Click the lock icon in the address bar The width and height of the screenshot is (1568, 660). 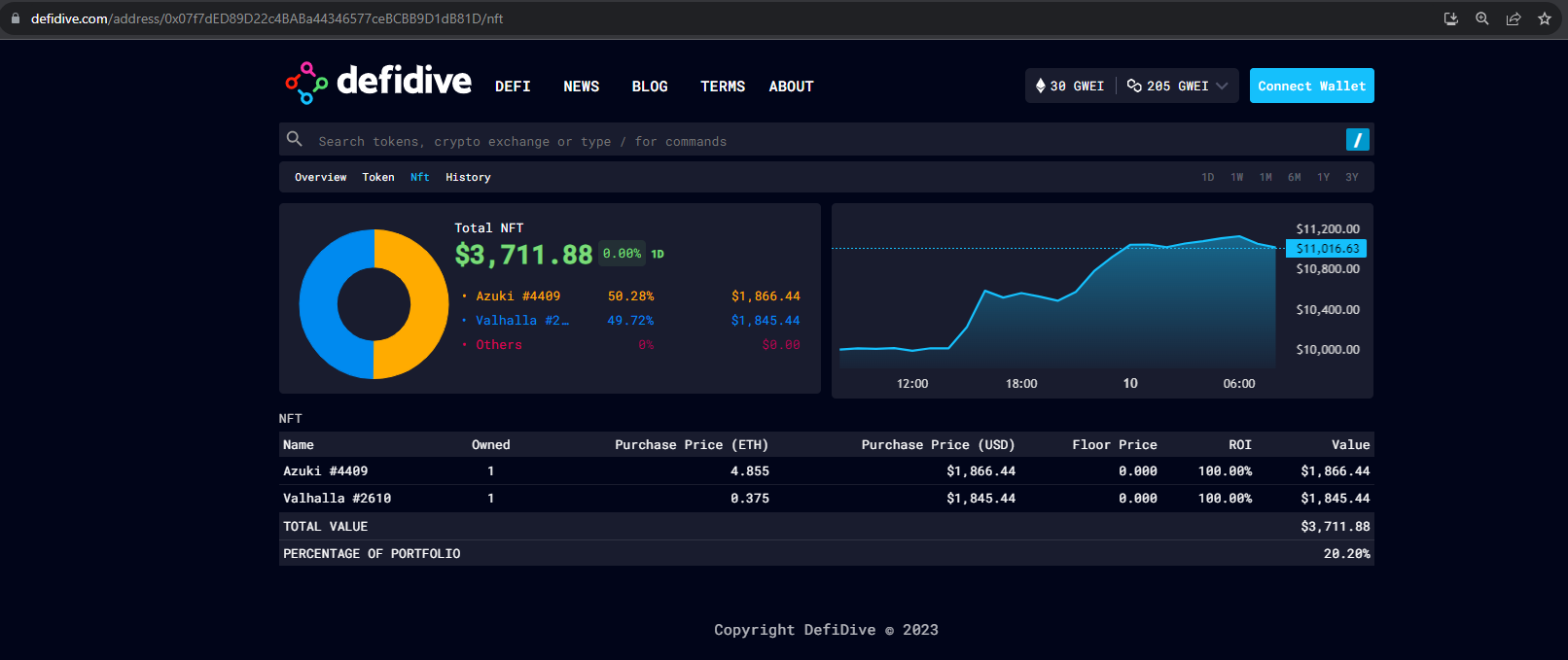point(16,18)
